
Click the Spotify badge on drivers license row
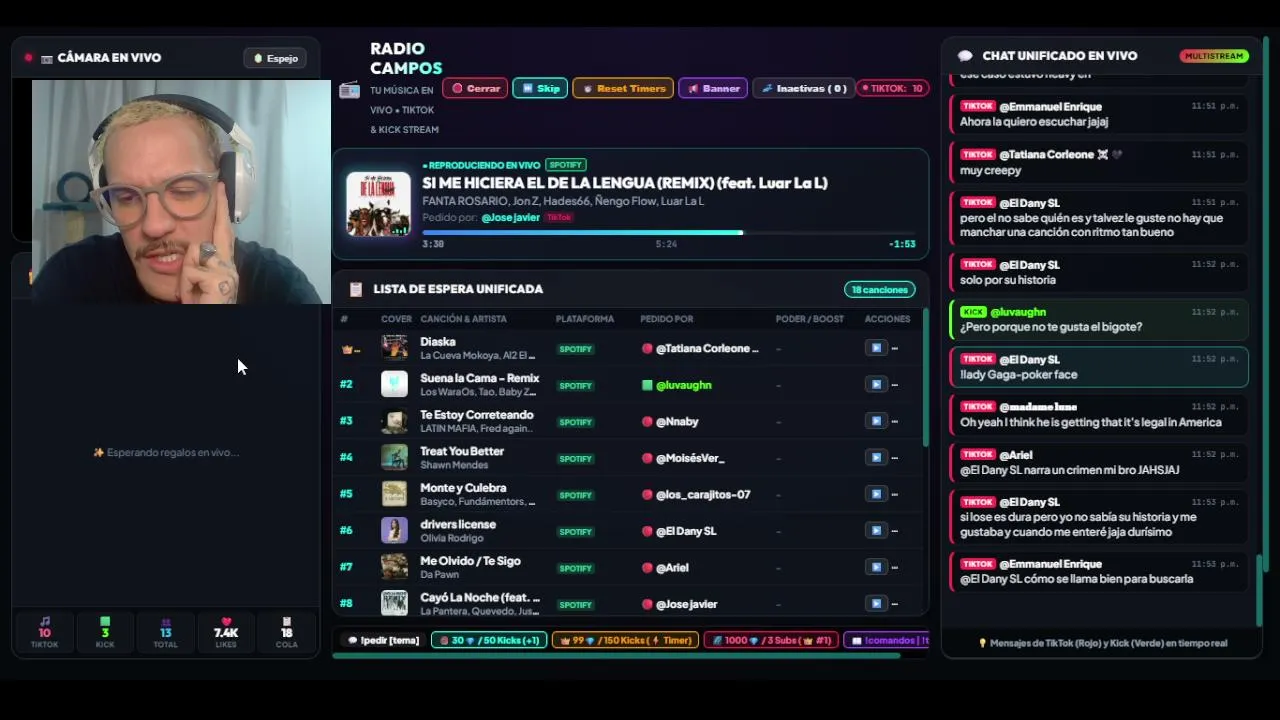(576, 531)
